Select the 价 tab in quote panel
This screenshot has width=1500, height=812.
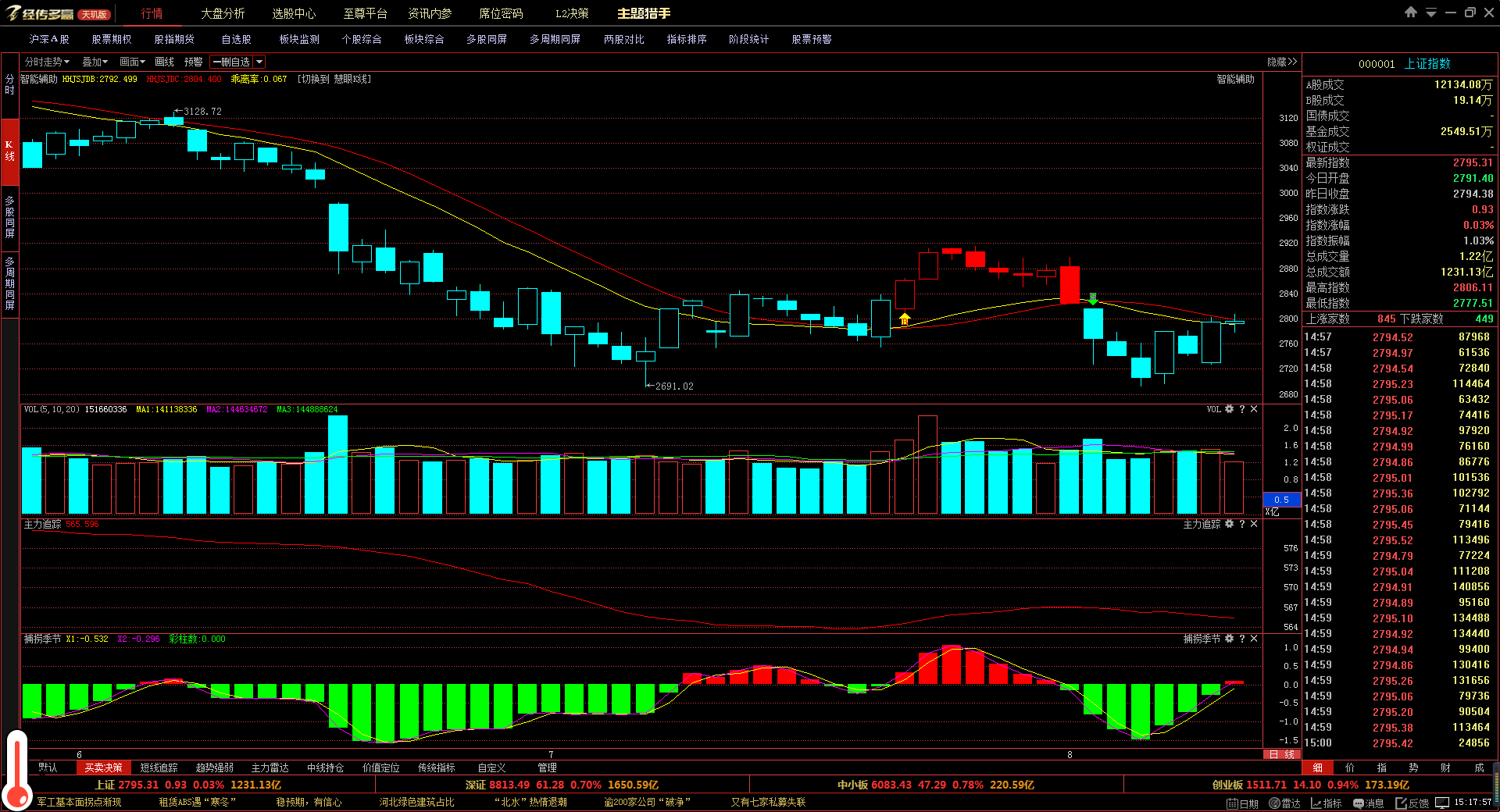[1350, 767]
